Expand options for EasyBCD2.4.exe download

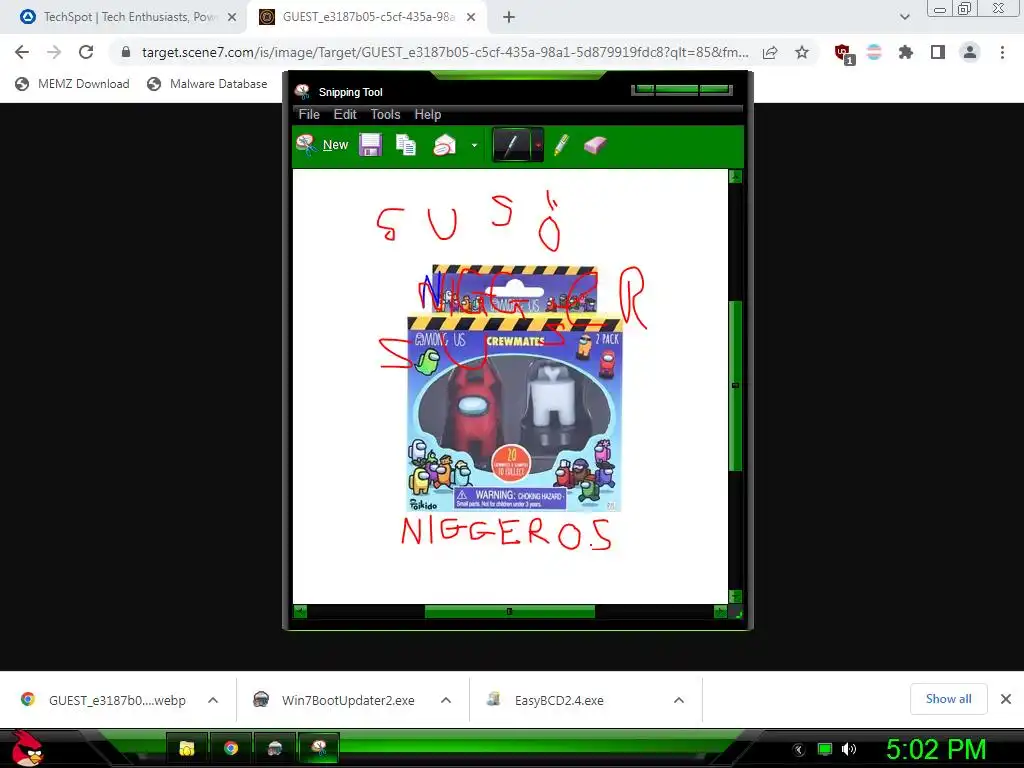(x=679, y=700)
